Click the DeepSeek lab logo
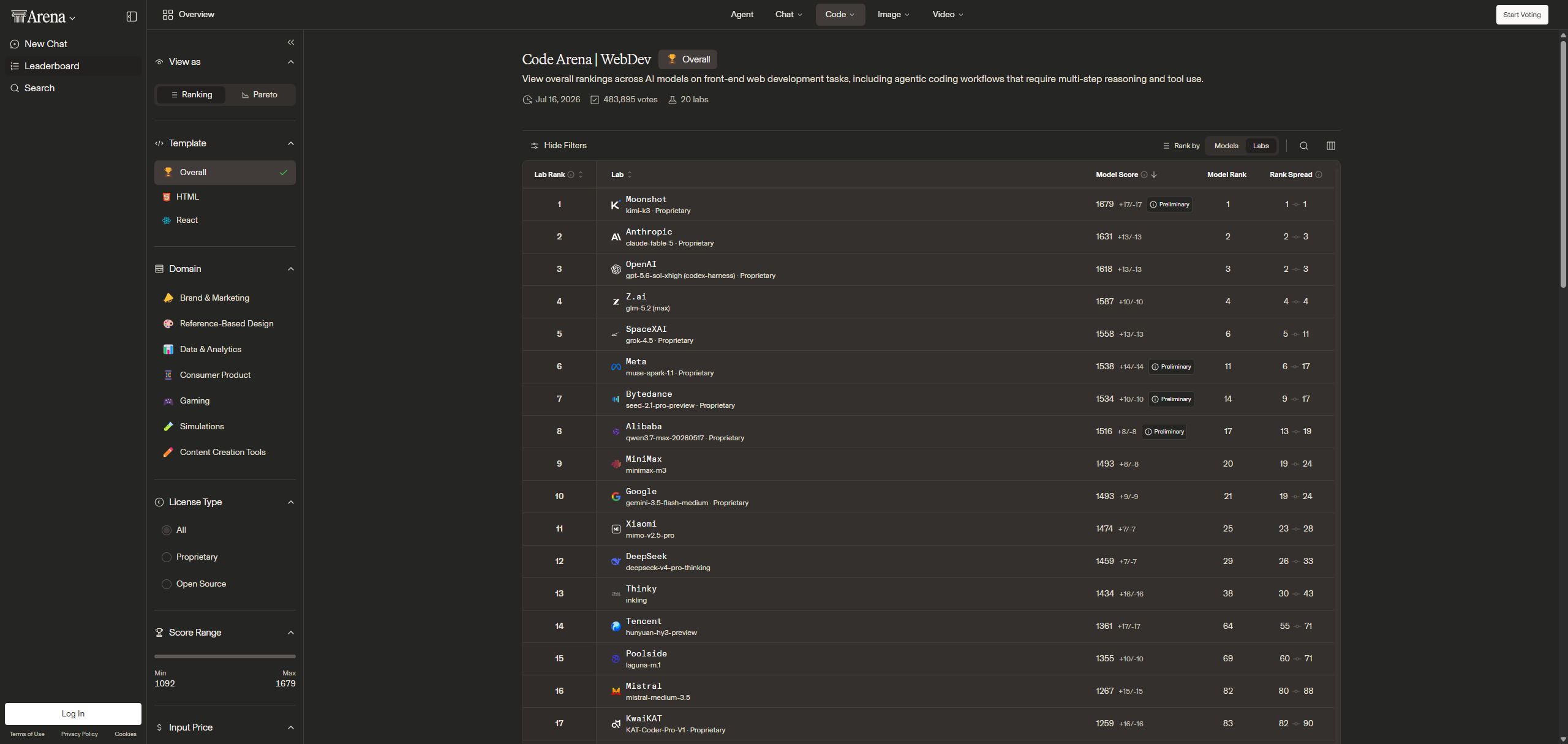Viewport: 1568px width, 744px height. 616,562
